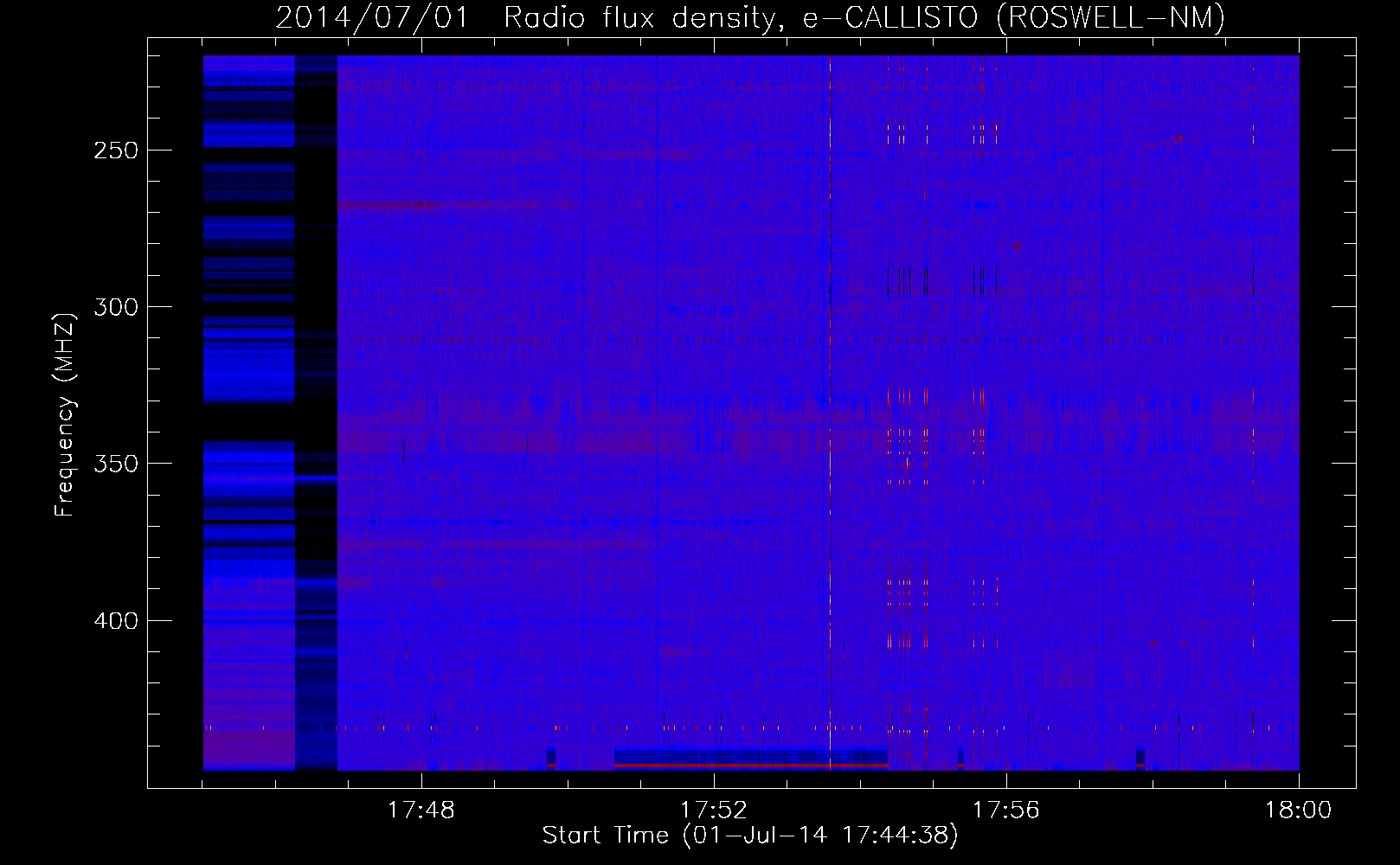Click the 350 frequency tick label
Viewport: 1400px width, 865px height.
tap(116, 465)
